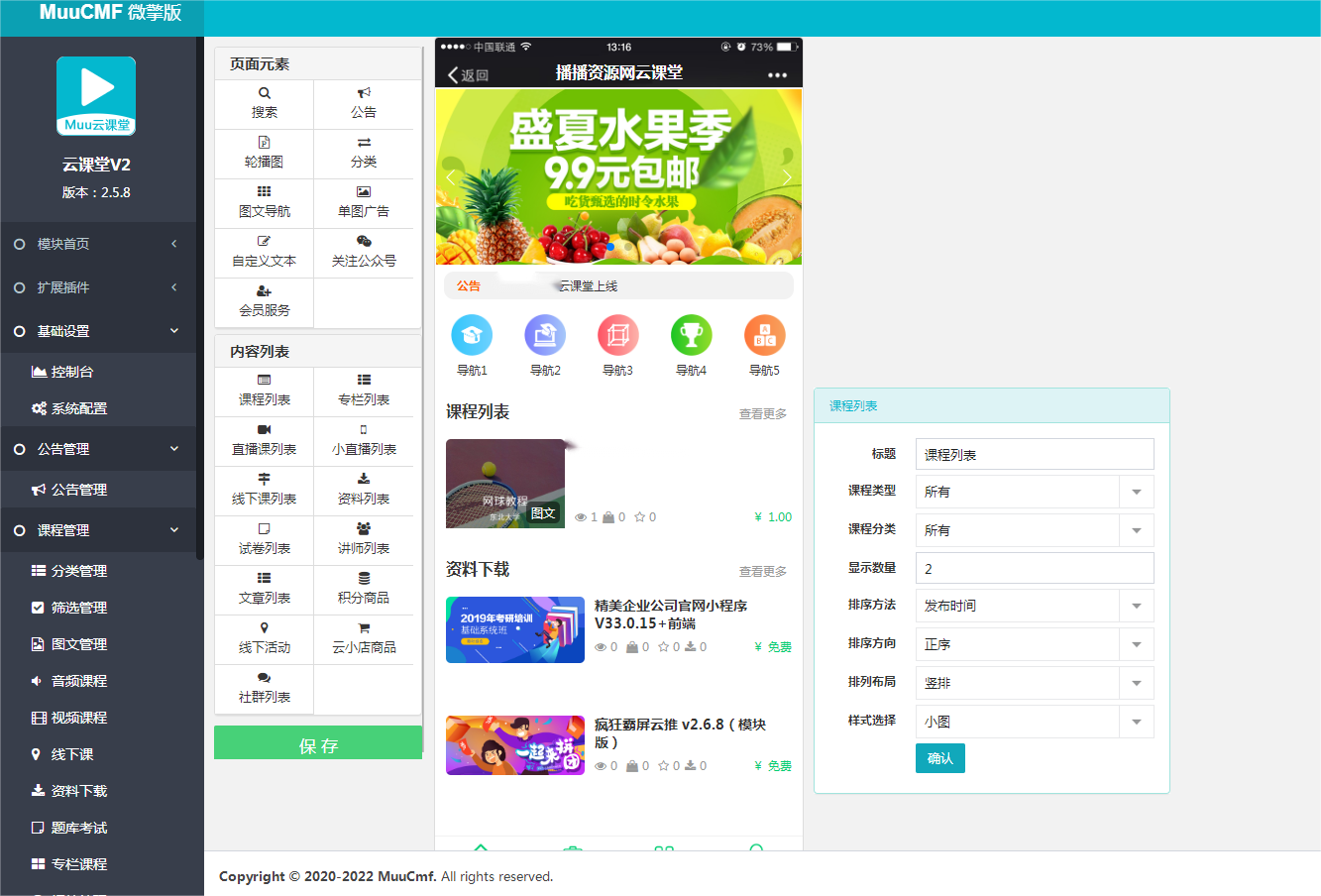Viewport: 1321px width, 896px height.
Task: Tap the 导航3 icon in the phone preview
Action: [617, 335]
